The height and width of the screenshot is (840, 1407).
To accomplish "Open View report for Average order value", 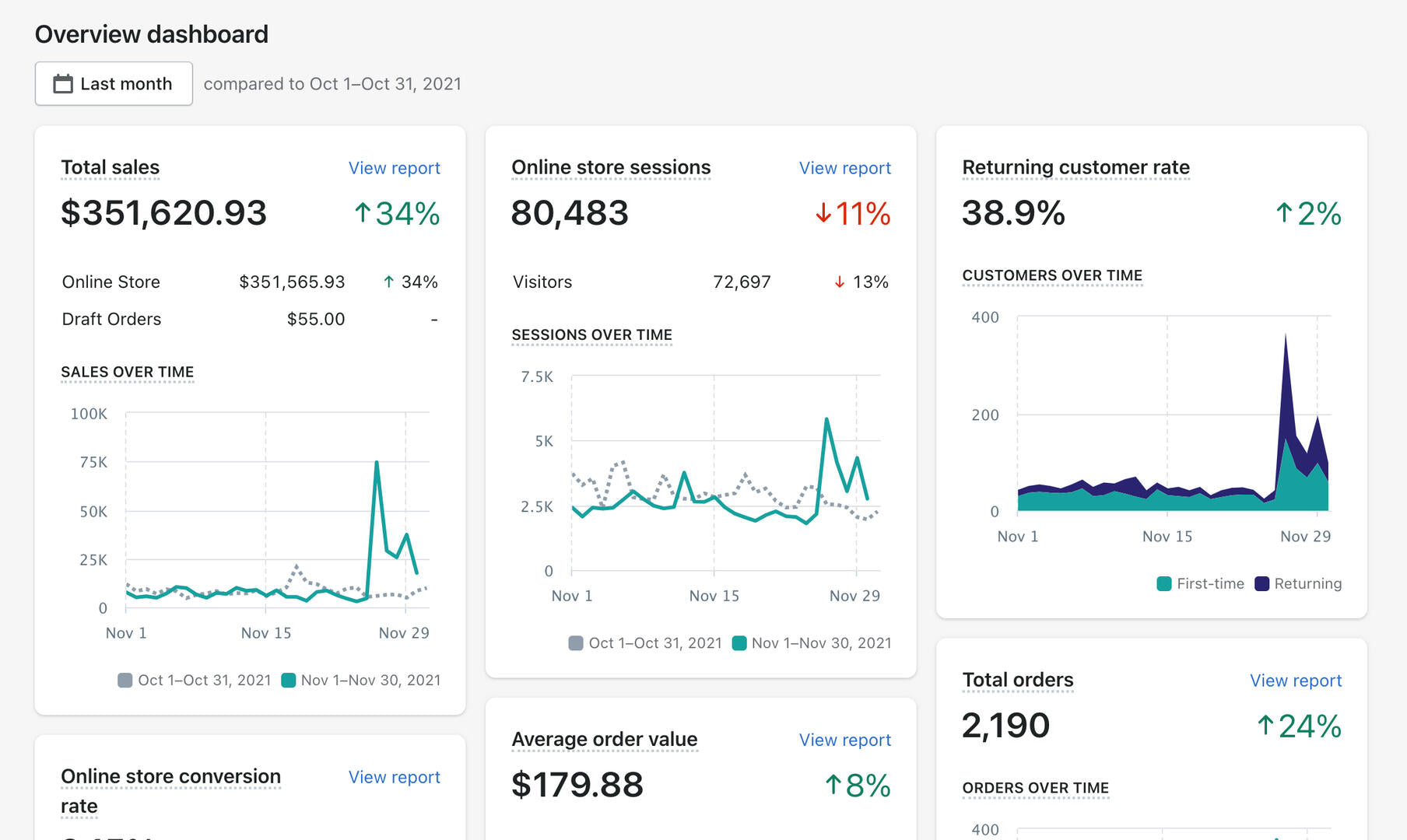I will (844, 740).
